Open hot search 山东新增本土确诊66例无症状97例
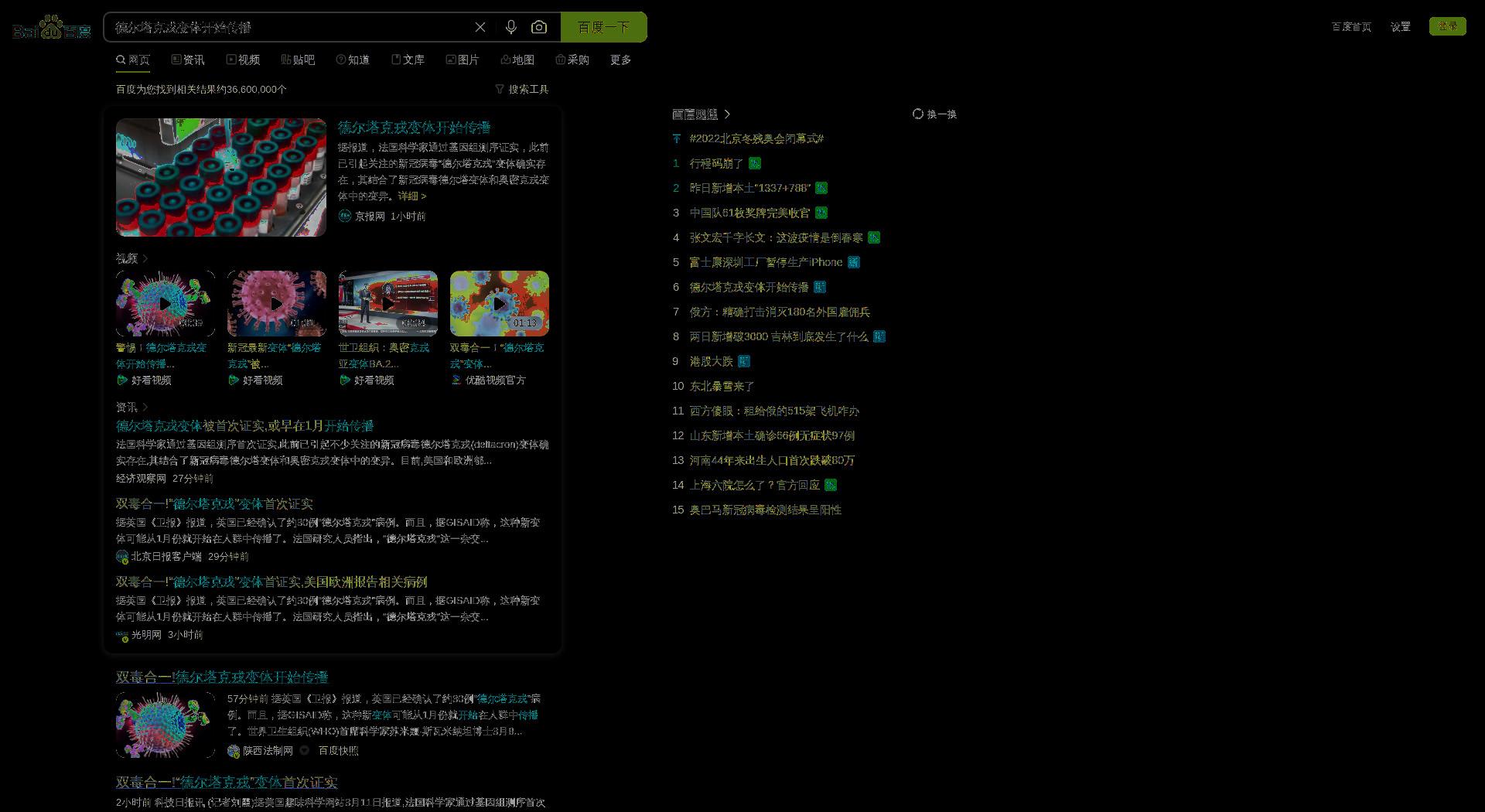The image size is (1485, 812). pyautogui.click(x=772, y=435)
